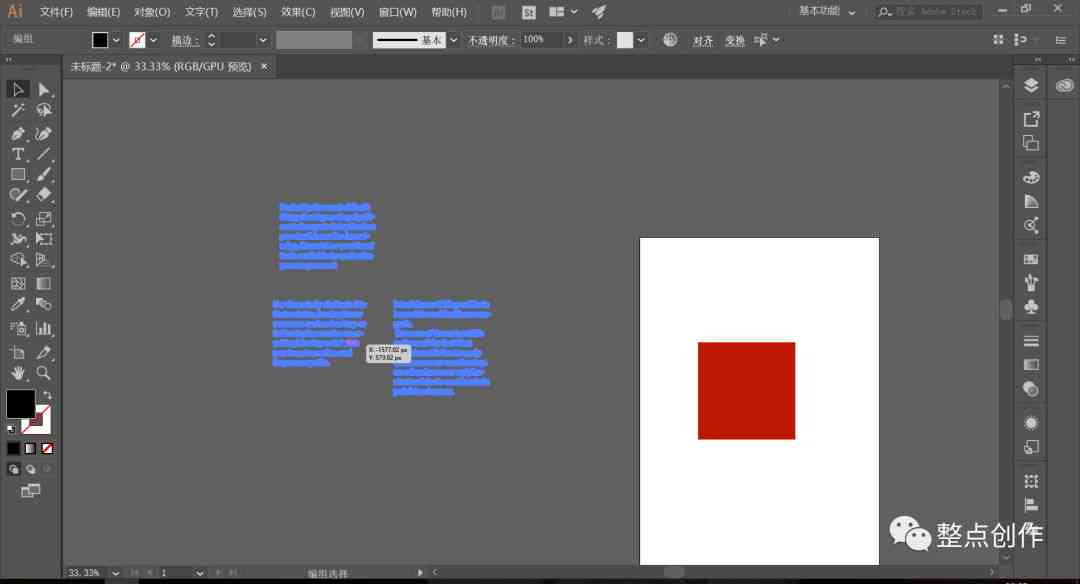Choose the Scale tool
This screenshot has height=584, width=1080.
point(44,219)
